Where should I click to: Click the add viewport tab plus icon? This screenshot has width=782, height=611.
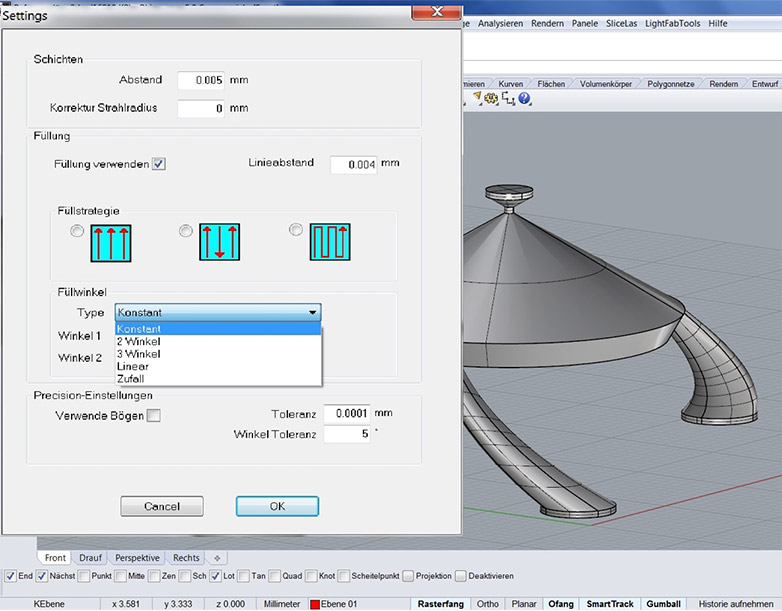tap(218, 558)
